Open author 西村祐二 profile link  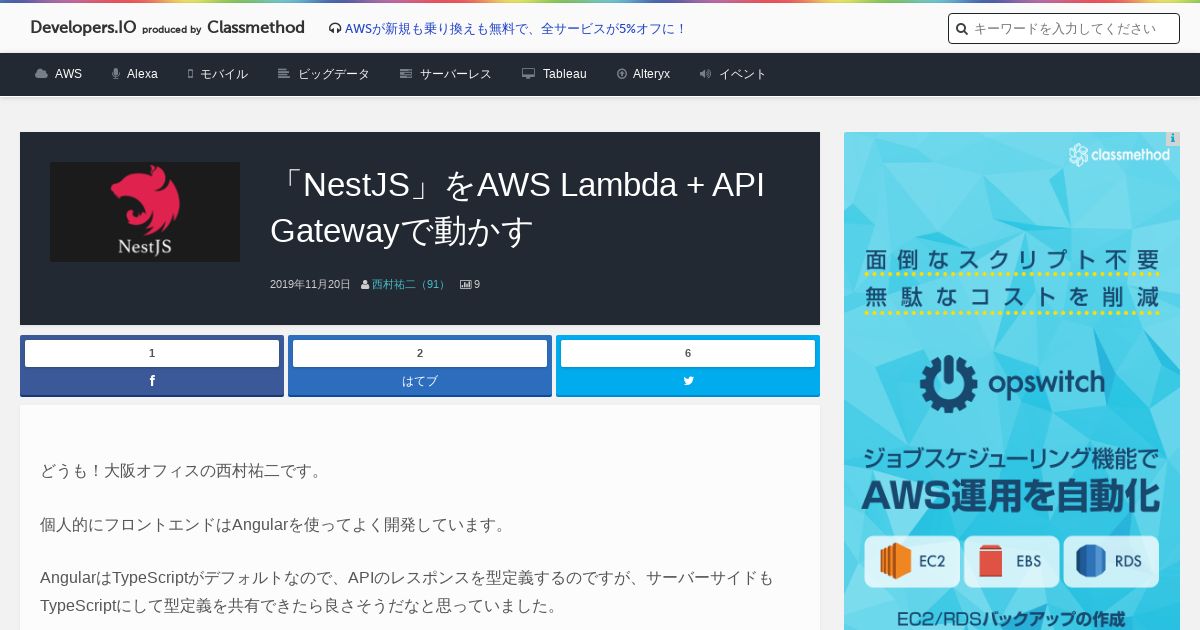point(409,284)
